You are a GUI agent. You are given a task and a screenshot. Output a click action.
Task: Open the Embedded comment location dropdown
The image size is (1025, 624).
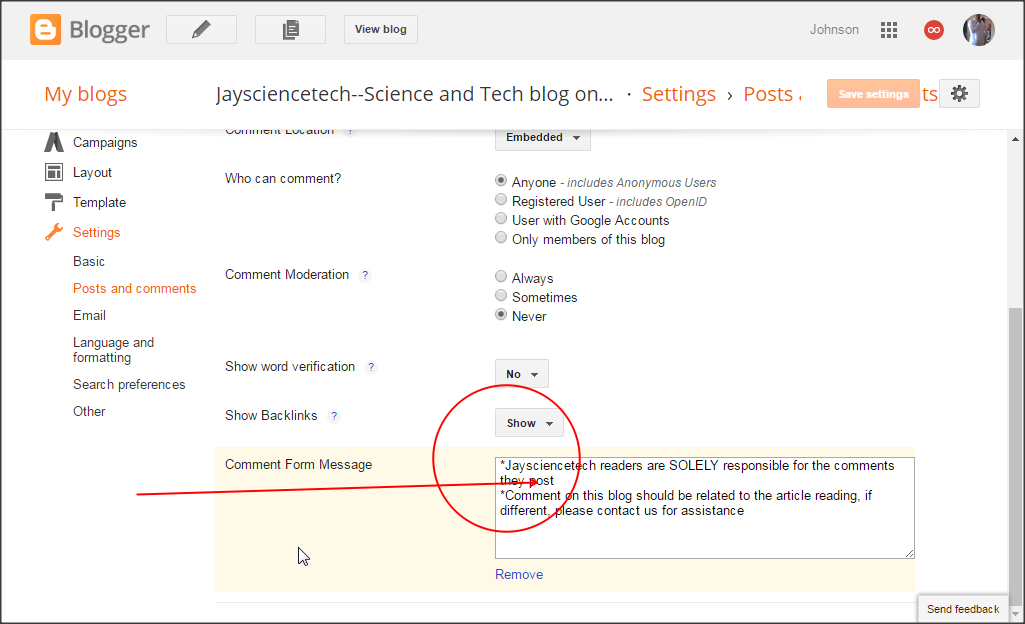[542, 138]
